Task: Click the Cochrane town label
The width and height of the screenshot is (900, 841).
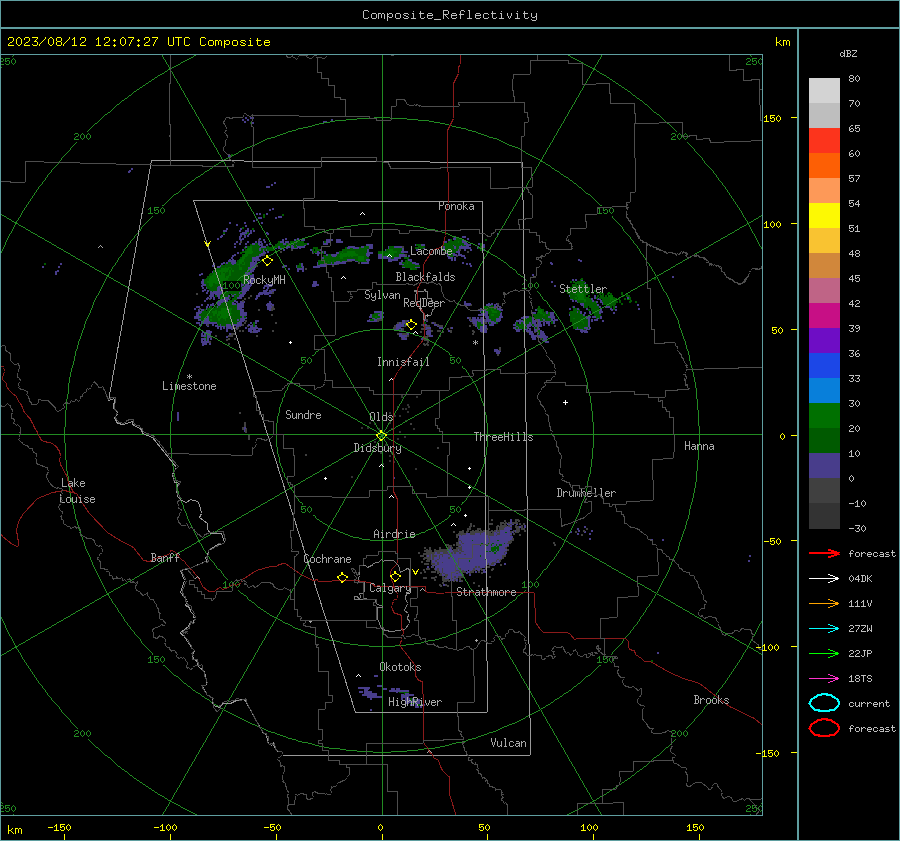Action: [x=327, y=559]
